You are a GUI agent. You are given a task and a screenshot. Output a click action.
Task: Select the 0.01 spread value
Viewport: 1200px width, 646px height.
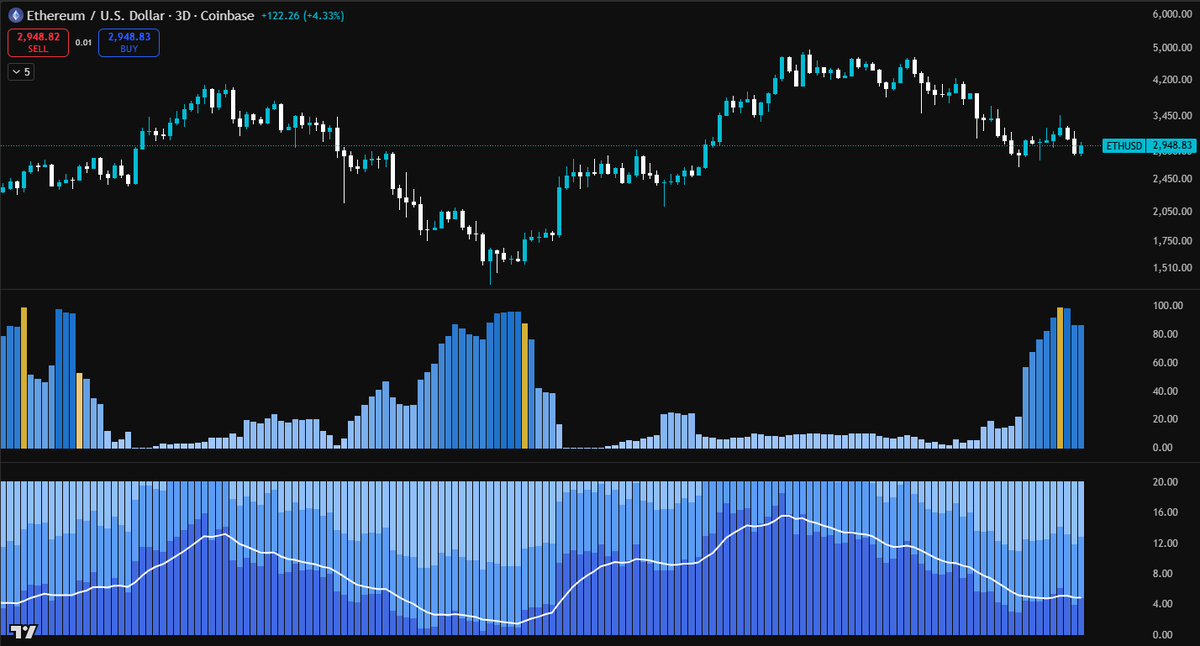(84, 42)
